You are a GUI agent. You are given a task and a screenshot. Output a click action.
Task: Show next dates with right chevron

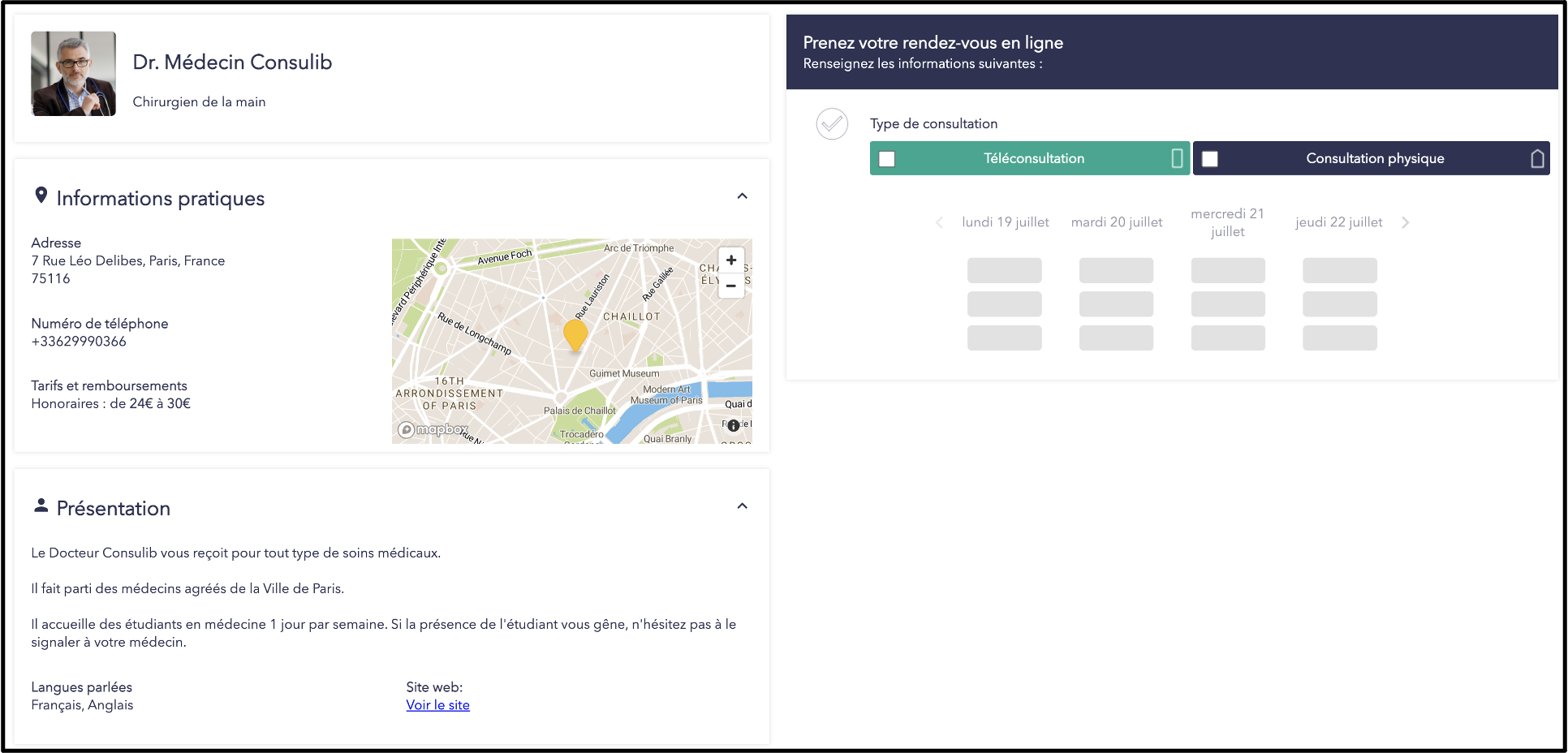click(x=1405, y=222)
